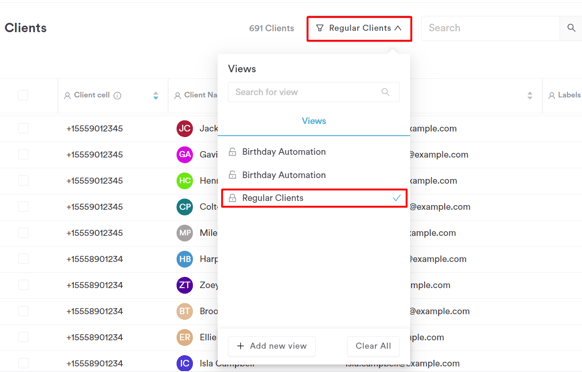
Task: Click the Labels column header
Action: (565, 95)
